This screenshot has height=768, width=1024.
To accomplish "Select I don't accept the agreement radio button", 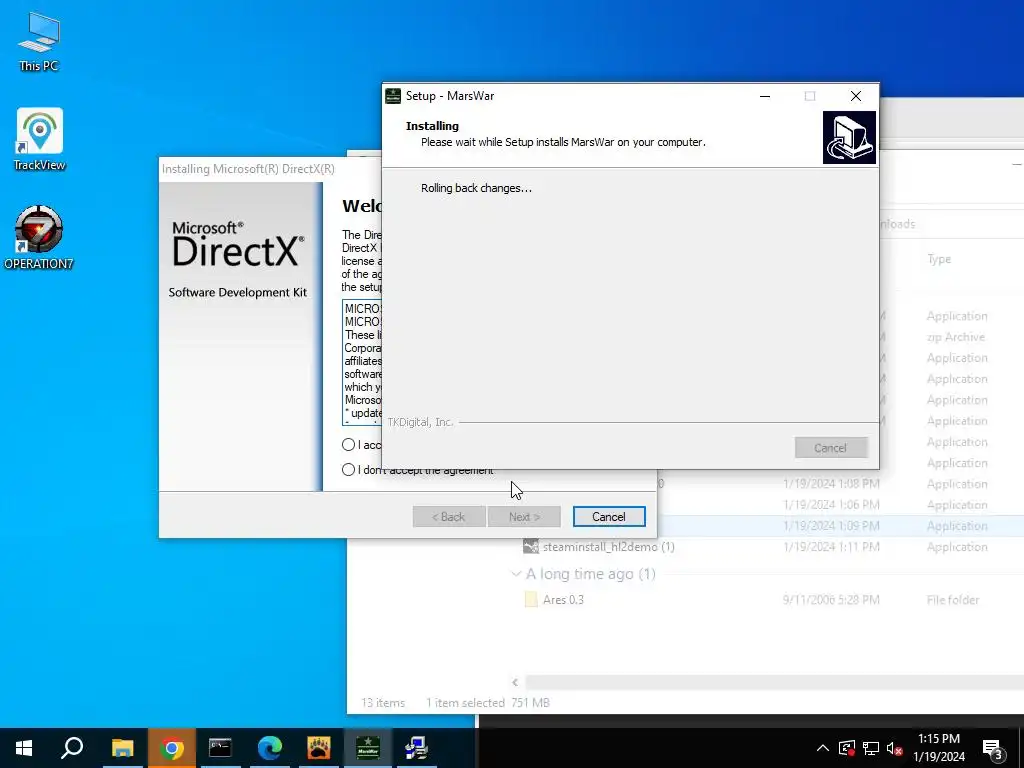I will 348,470.
